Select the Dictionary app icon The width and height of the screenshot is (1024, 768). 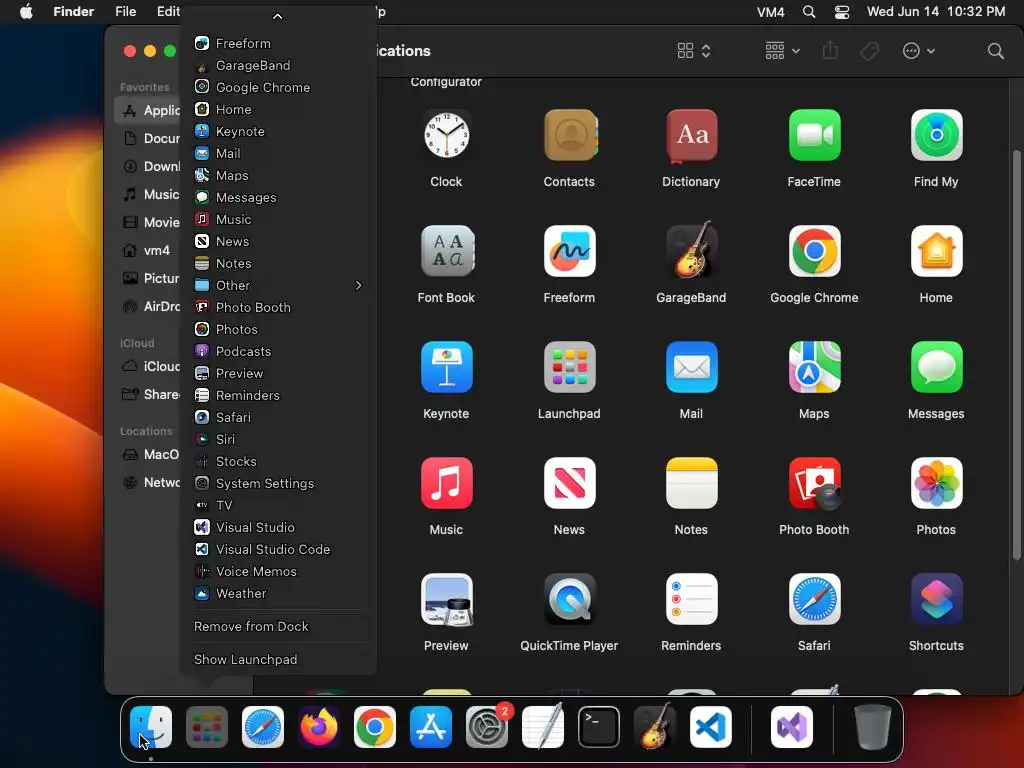pos(692,135)
